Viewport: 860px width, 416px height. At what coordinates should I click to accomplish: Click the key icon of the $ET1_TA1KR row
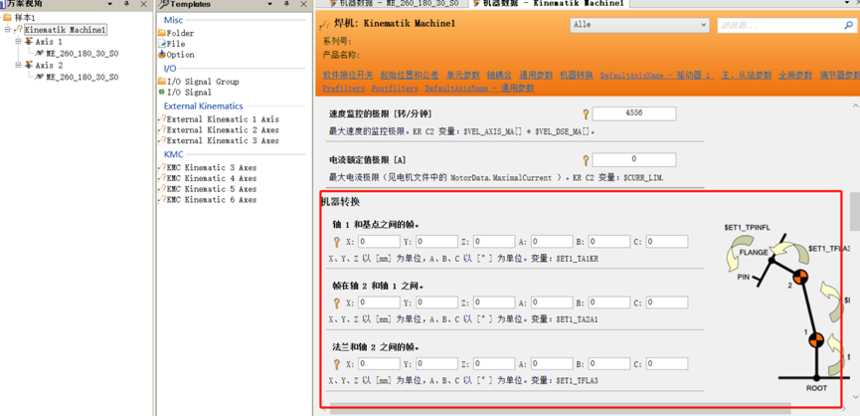coord(337,241)
